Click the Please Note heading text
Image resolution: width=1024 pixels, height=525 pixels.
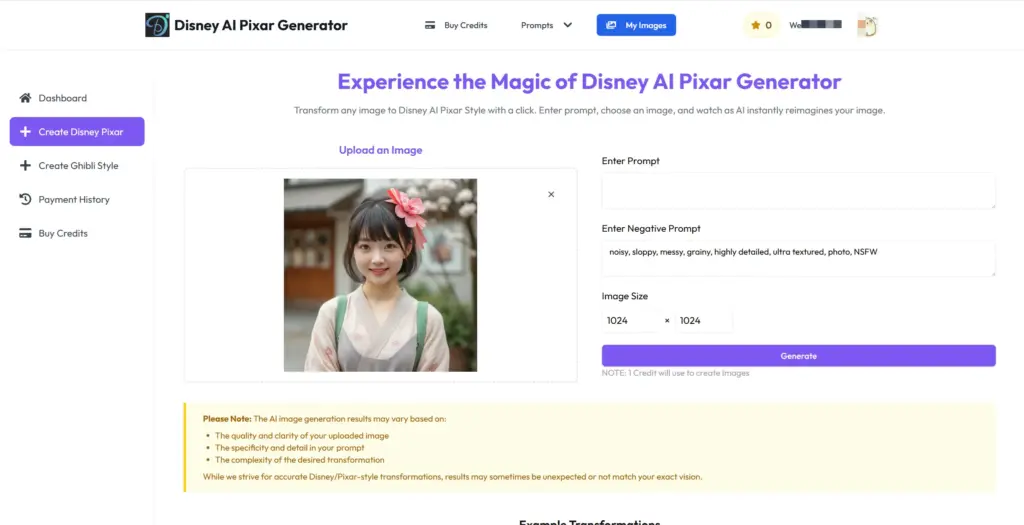(x=227, y=419)
